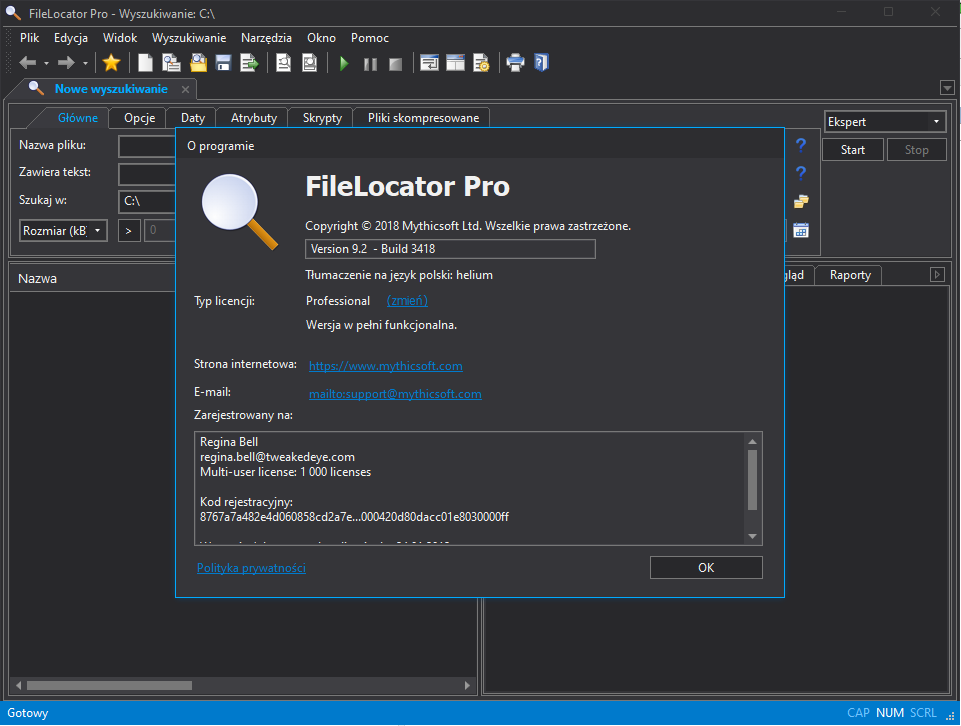This screenshot has width=961, height=726.
Task: Open the Edycja menu
Action: [71, 38]
